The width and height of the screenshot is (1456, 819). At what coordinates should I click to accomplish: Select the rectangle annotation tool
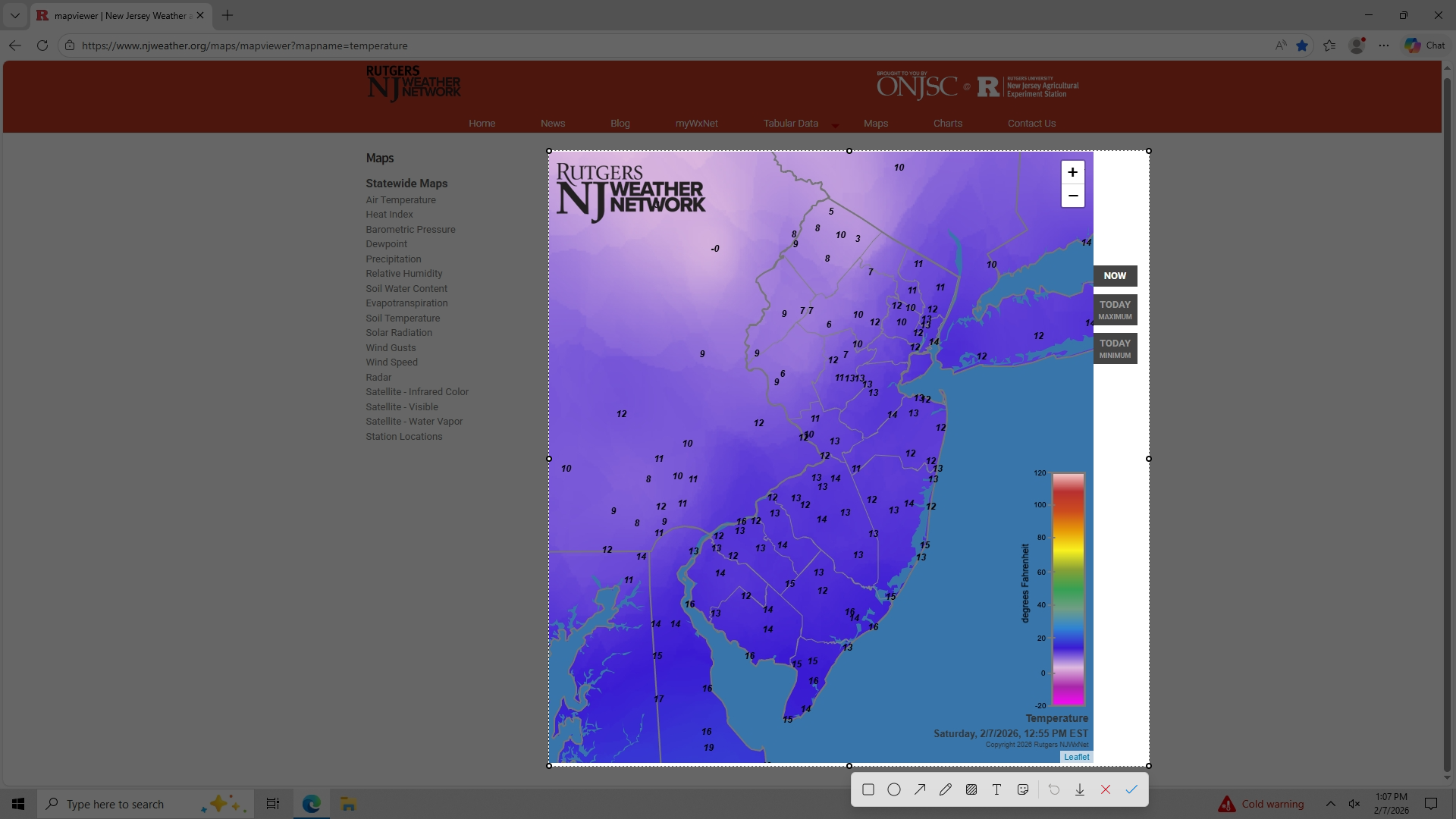[868, 789]
